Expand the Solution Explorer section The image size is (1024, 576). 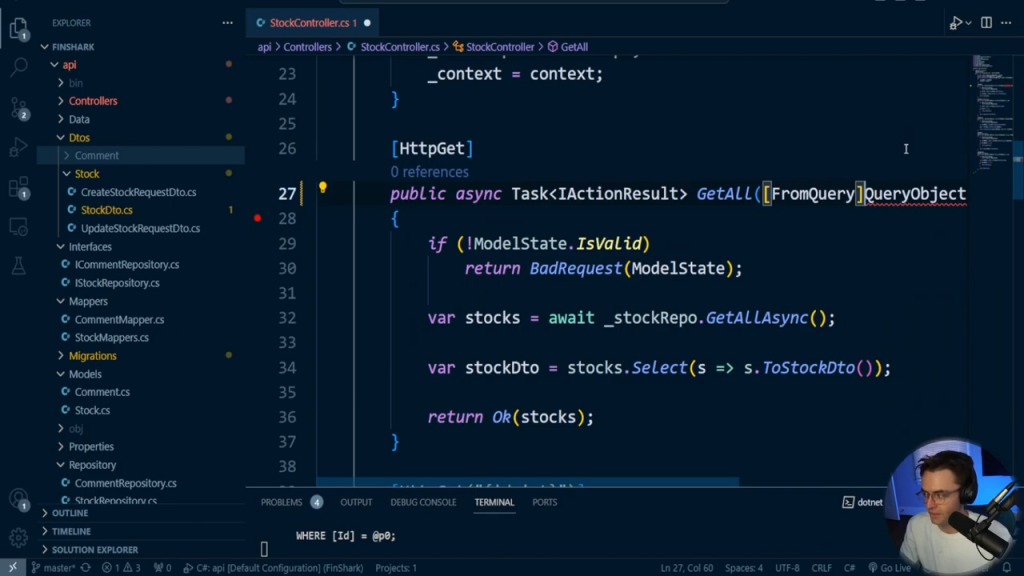point(95,550)
